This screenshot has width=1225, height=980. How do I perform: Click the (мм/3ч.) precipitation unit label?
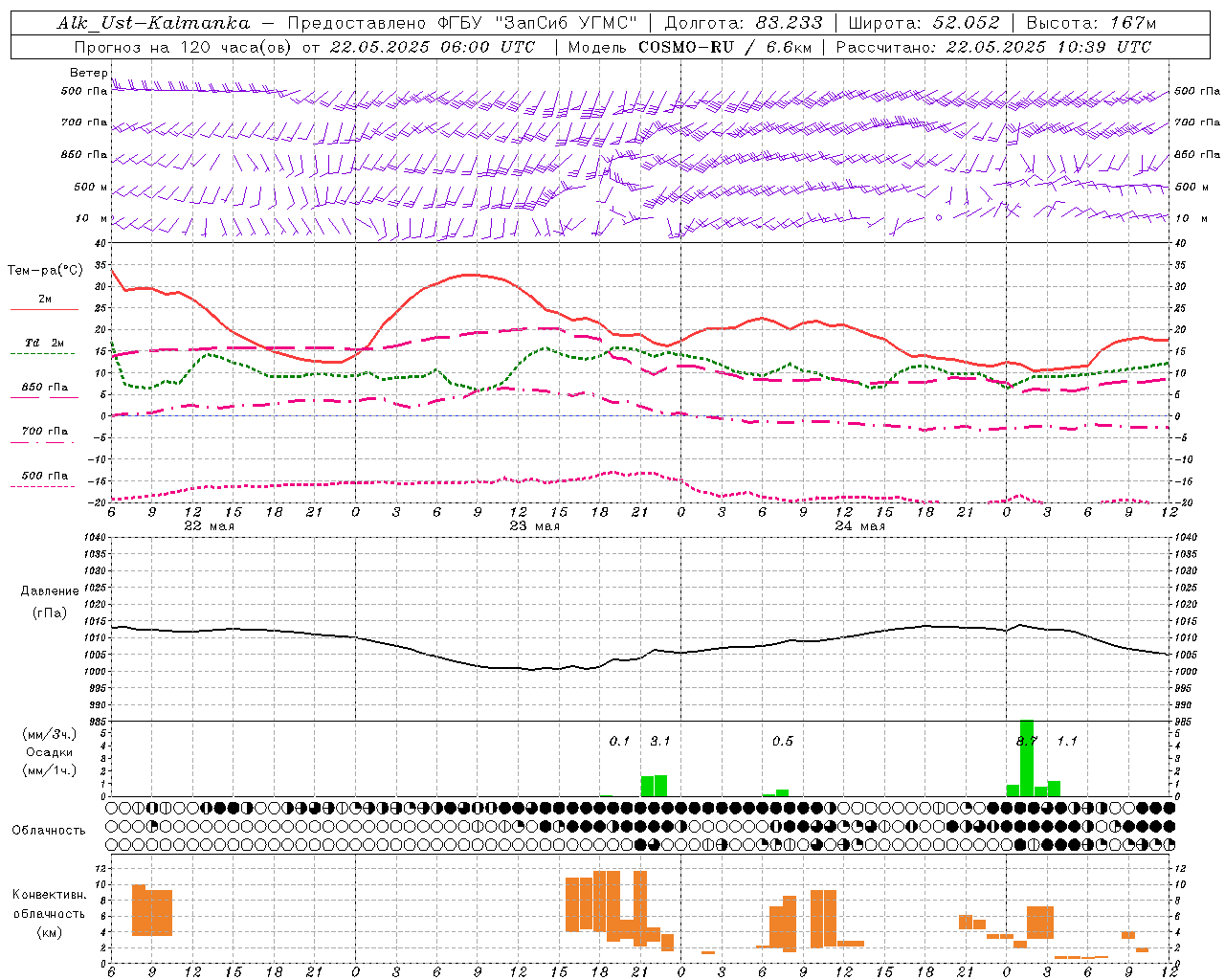click(50, 734)
